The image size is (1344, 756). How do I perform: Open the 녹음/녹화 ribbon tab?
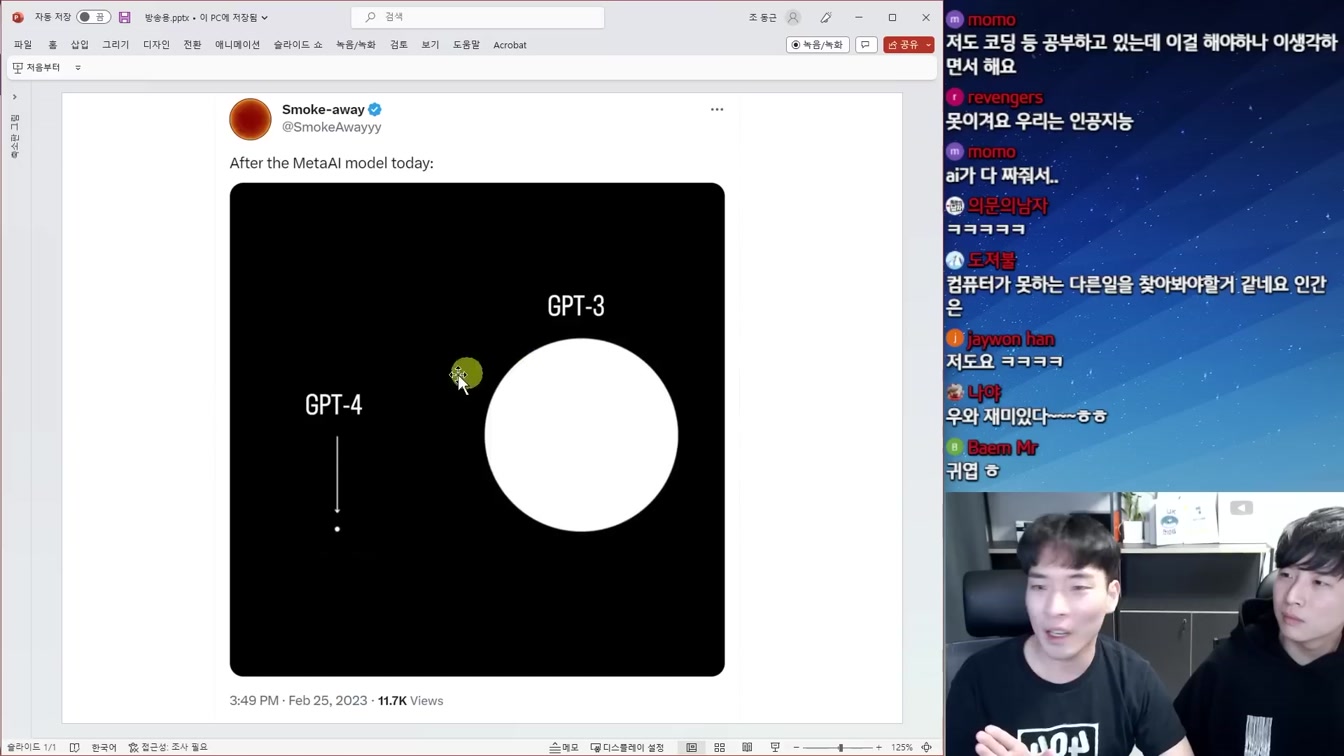click(x=356, y=45)
